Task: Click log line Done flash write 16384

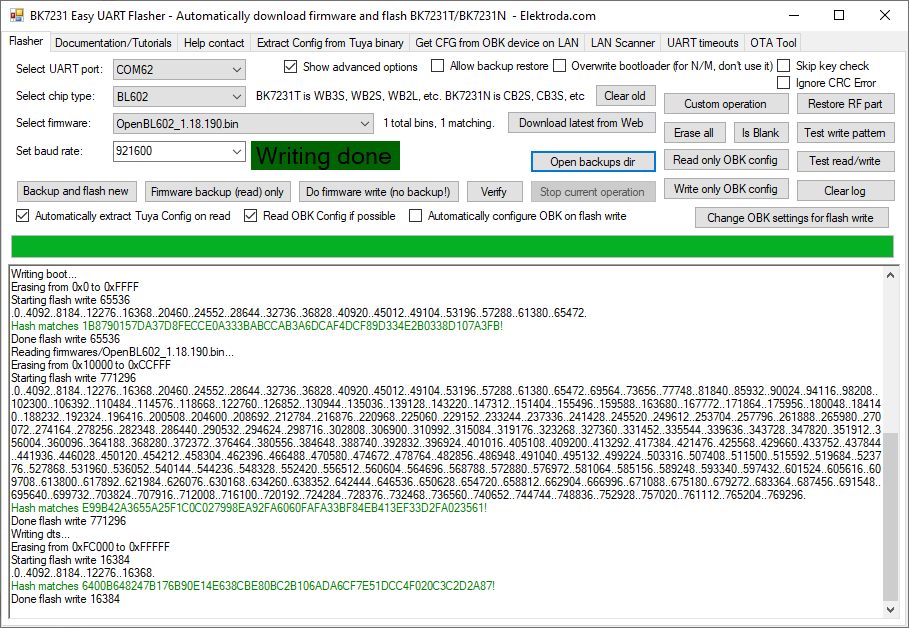Action: [x=66, y=599]
